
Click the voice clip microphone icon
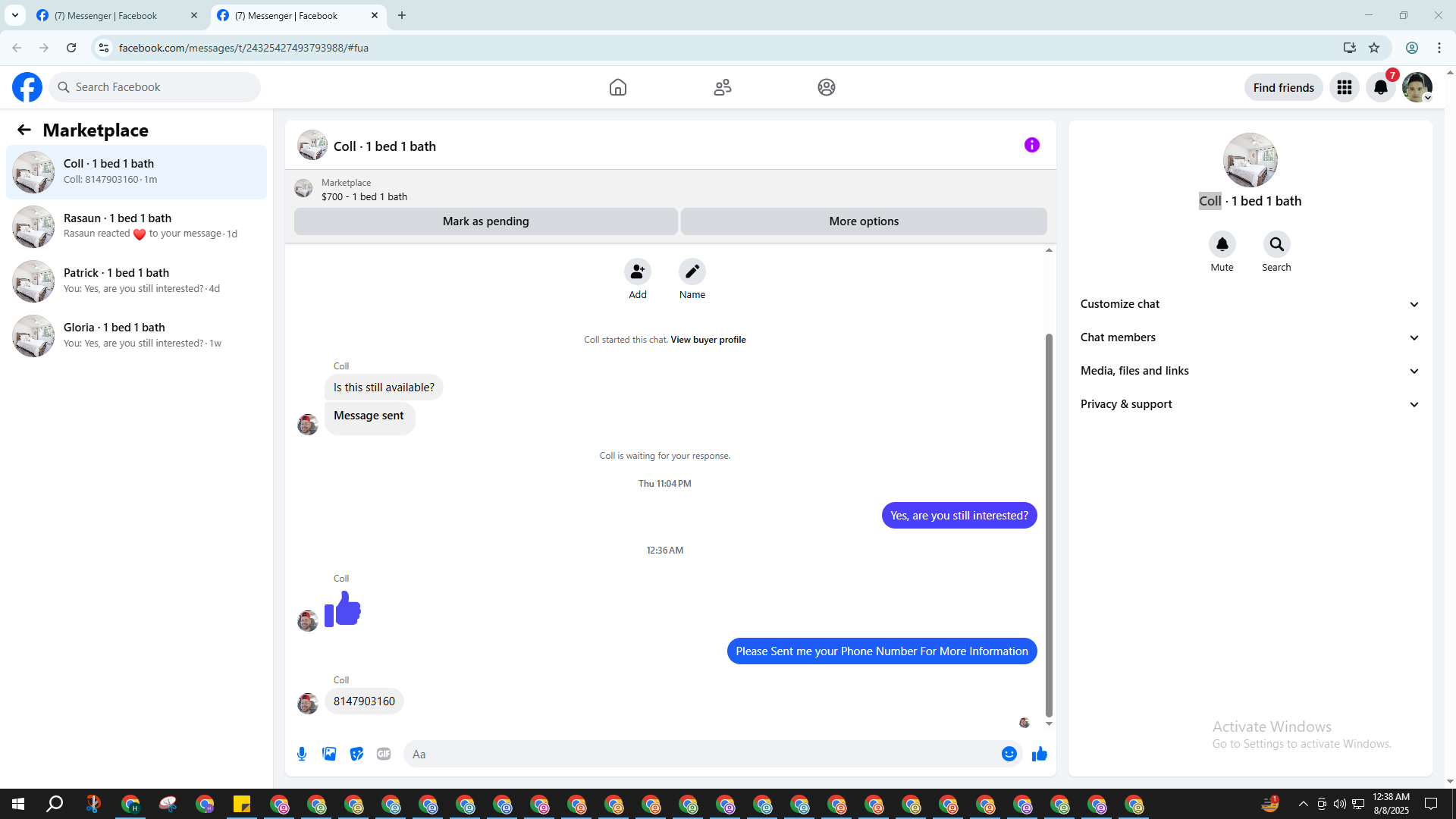point(302,754)
